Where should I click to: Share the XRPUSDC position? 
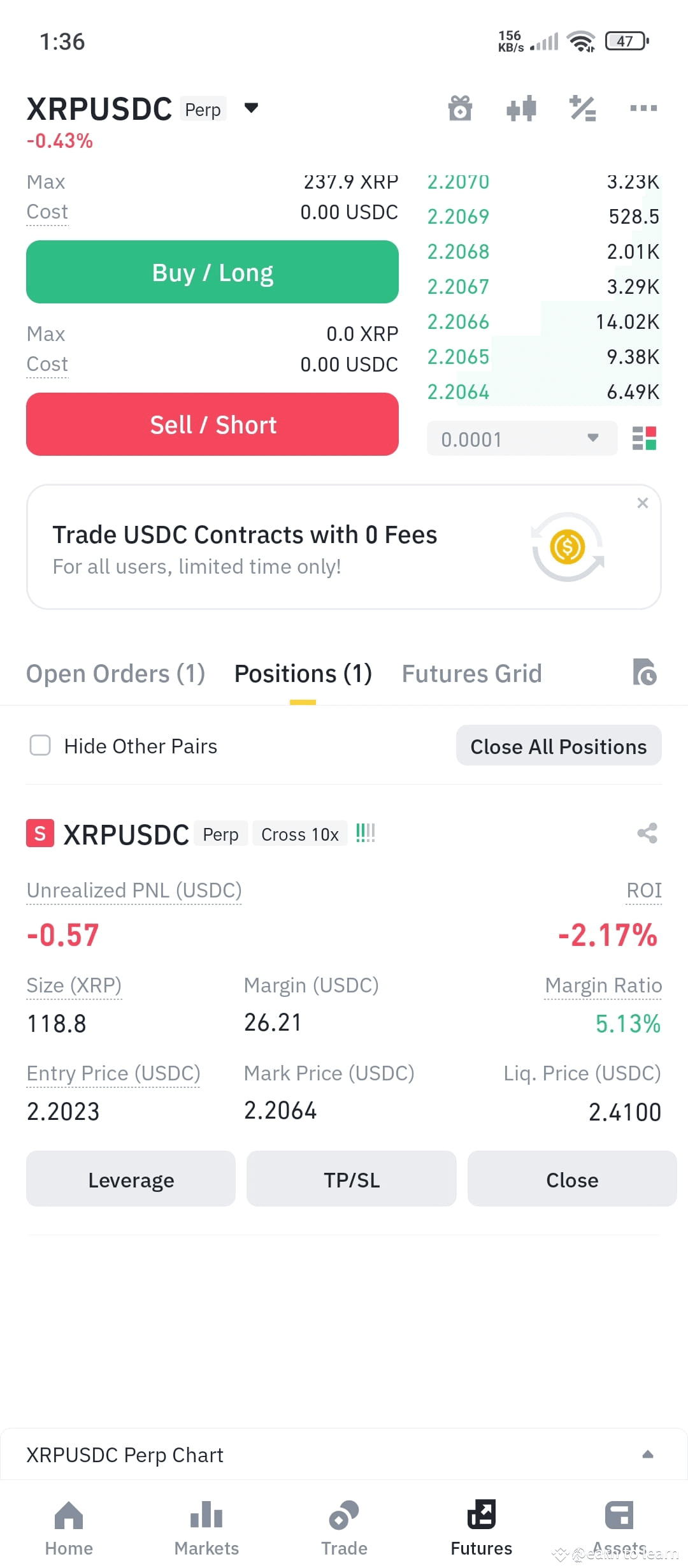coord(647,833)
